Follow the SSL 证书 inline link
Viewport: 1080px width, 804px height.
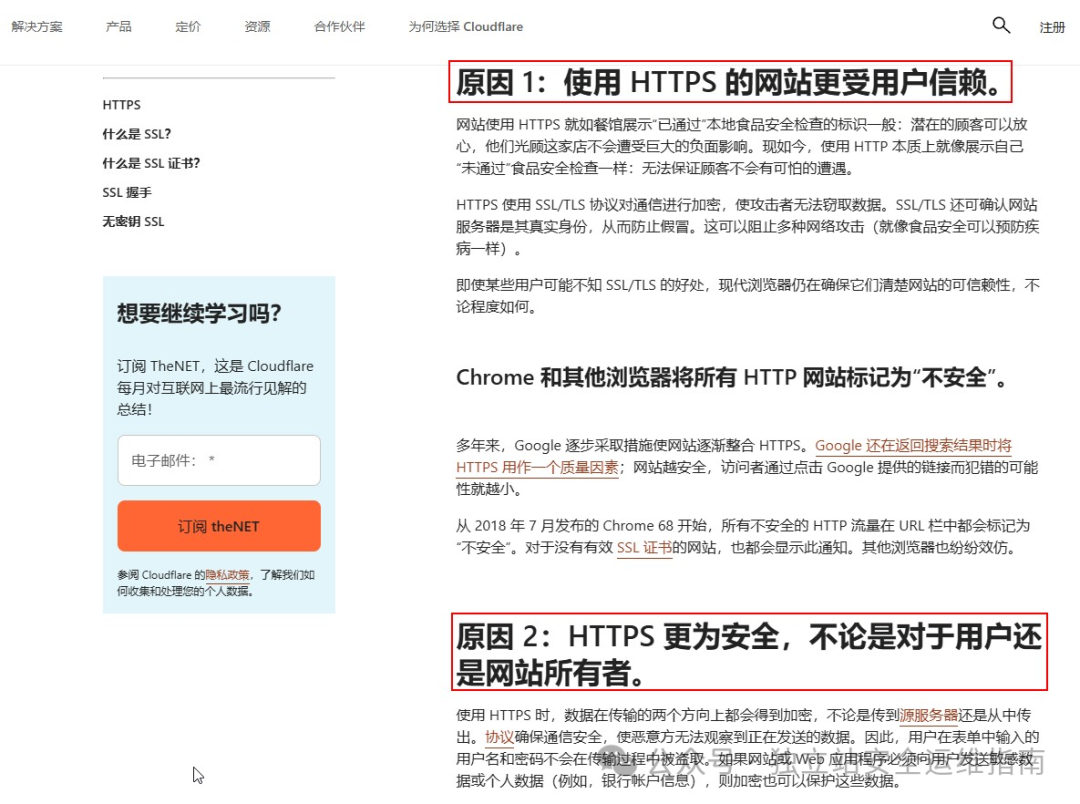coord(644,548)
